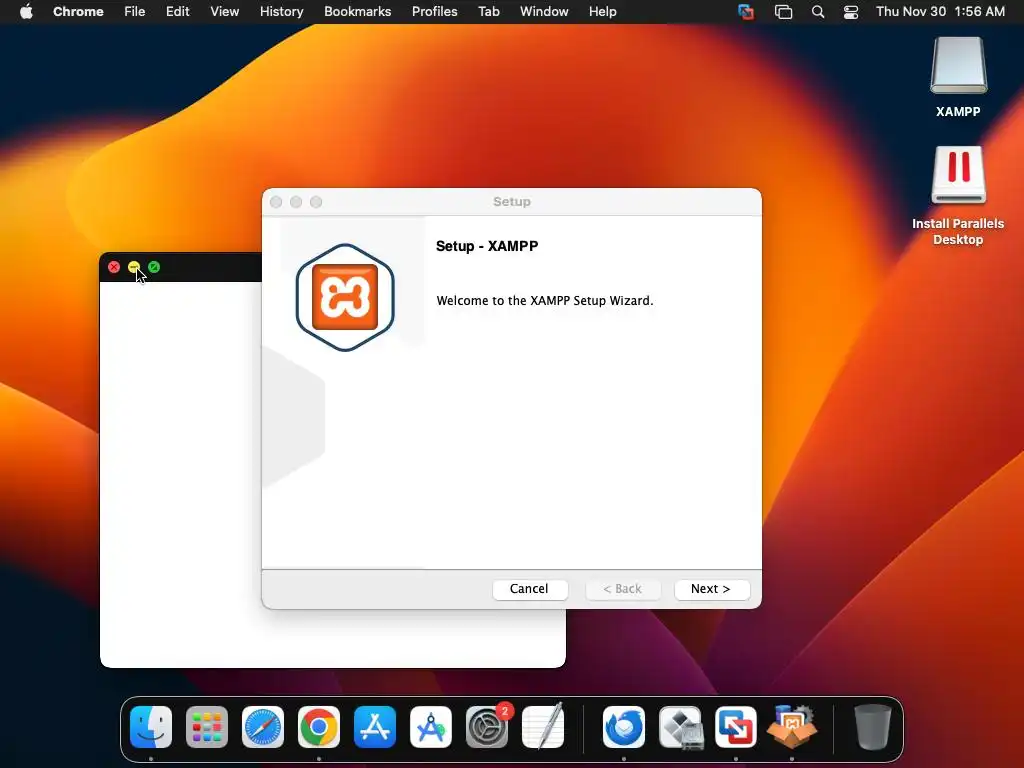Open the Edit menu
The image size is (1024, 768).
tap(177, 11)
